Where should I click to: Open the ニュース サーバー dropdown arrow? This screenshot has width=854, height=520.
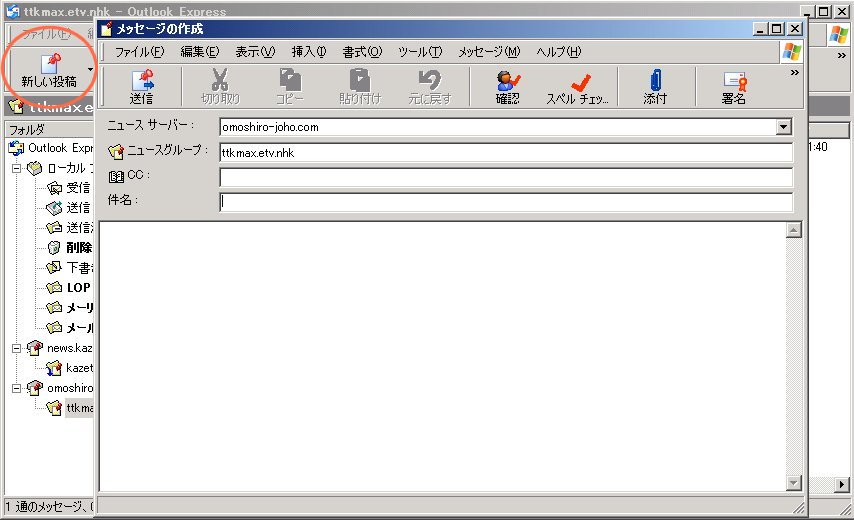[783, 127]
